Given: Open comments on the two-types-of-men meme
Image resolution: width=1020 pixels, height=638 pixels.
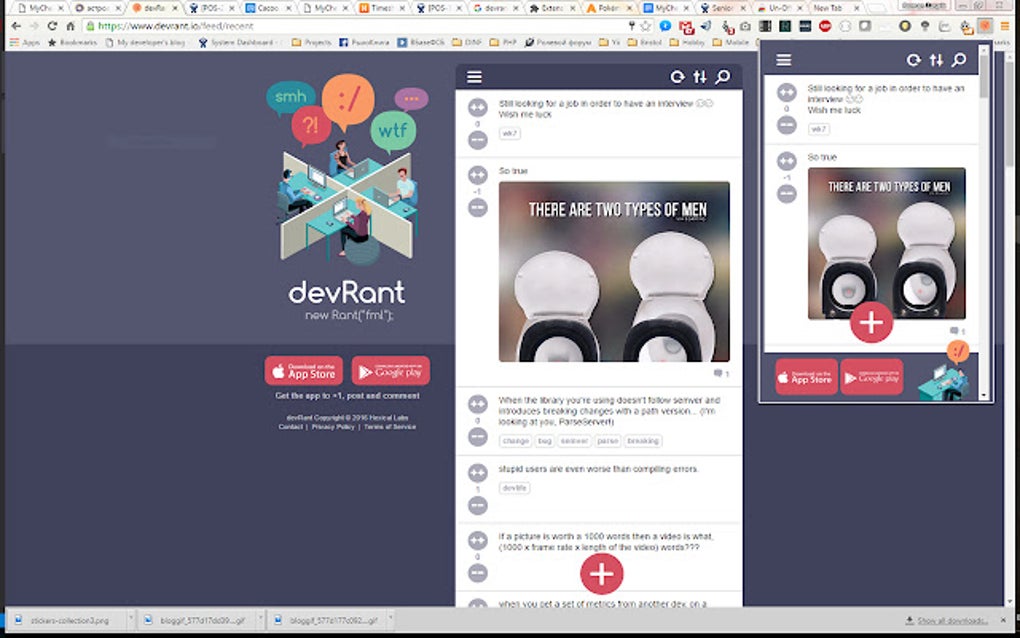Looking at the screenshot, I should click(x=718, y=372).
